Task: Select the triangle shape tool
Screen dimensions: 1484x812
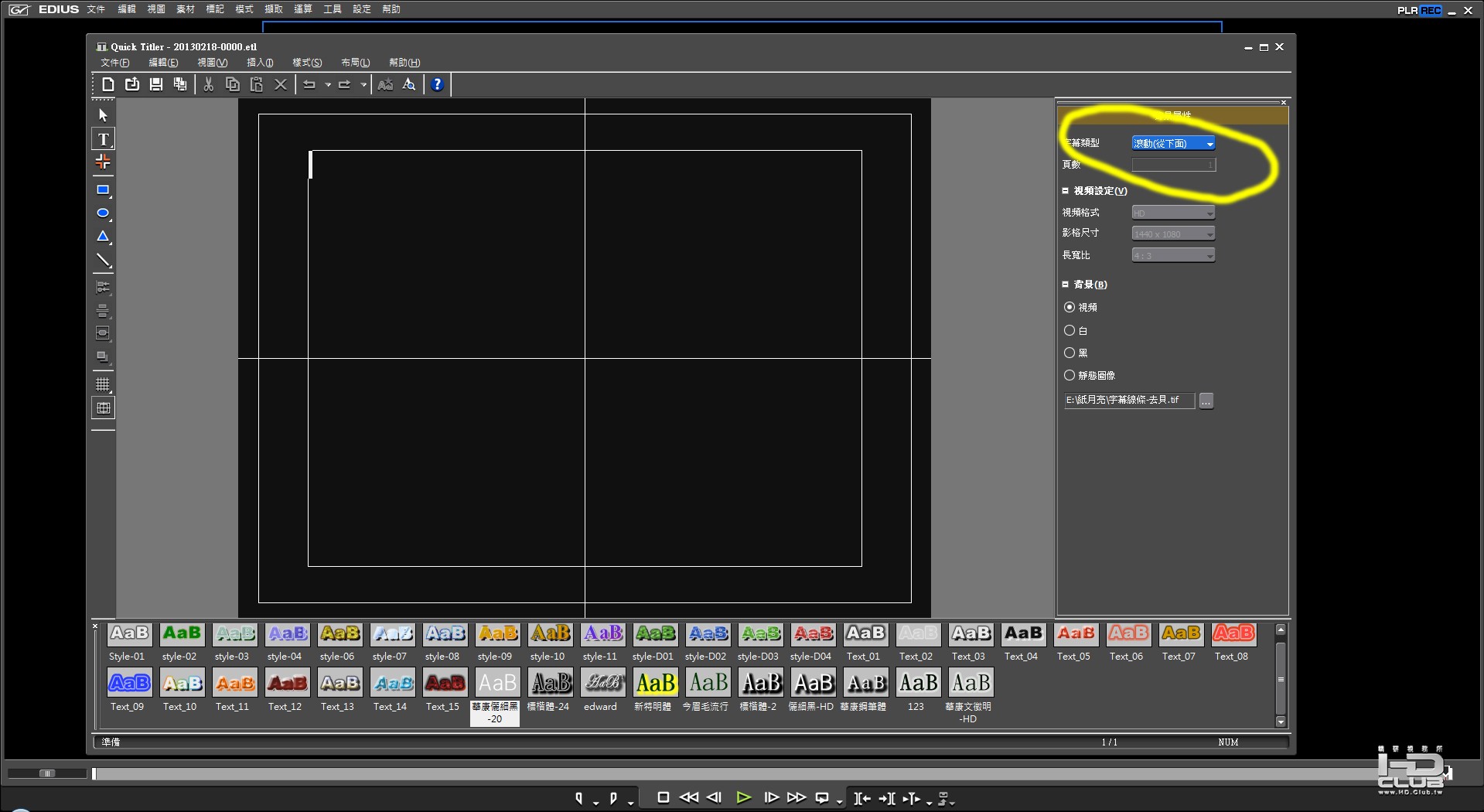Action: pyautogui.click(x=103, y=237)
